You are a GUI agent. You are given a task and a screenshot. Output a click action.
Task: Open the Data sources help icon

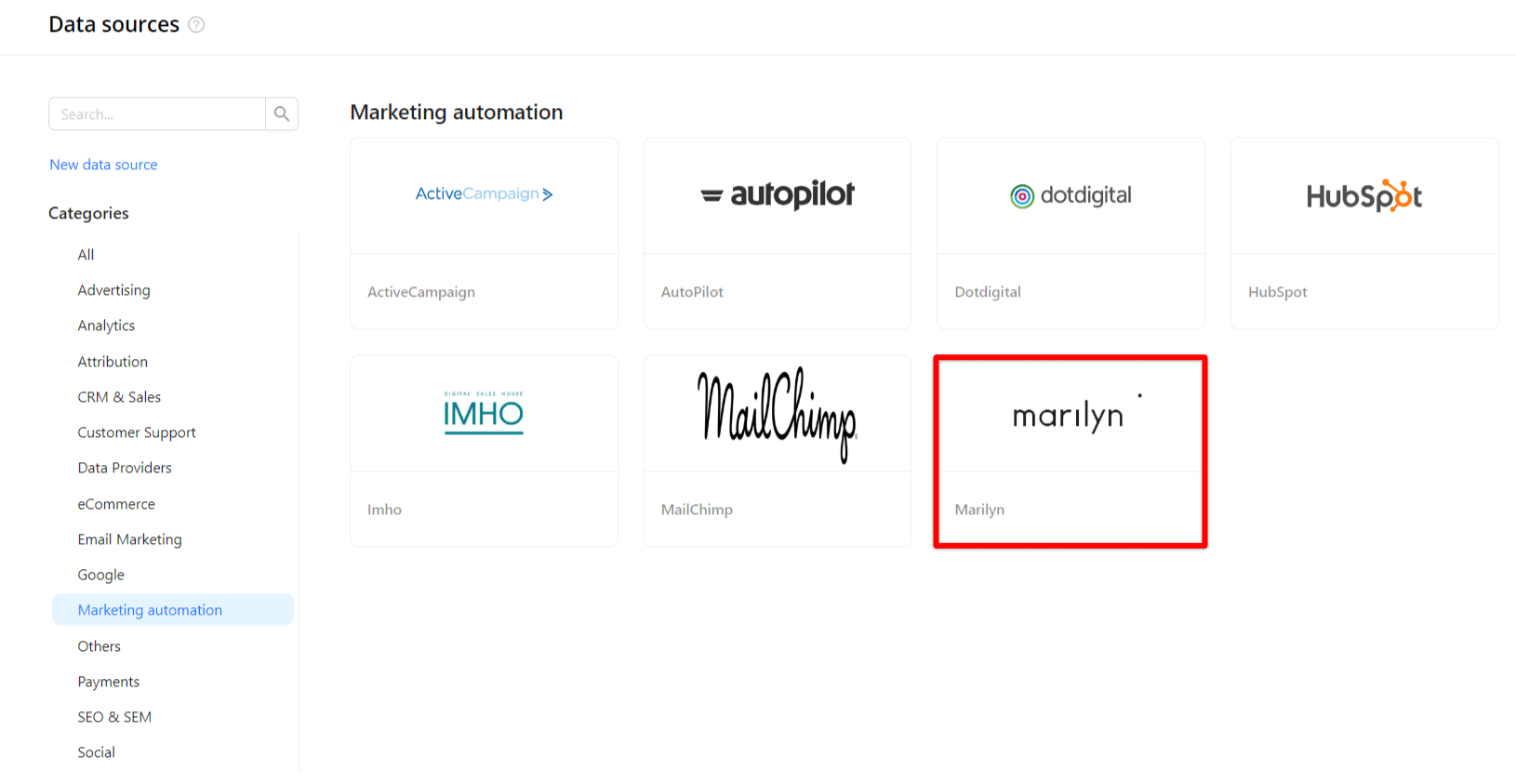(196, 25)
